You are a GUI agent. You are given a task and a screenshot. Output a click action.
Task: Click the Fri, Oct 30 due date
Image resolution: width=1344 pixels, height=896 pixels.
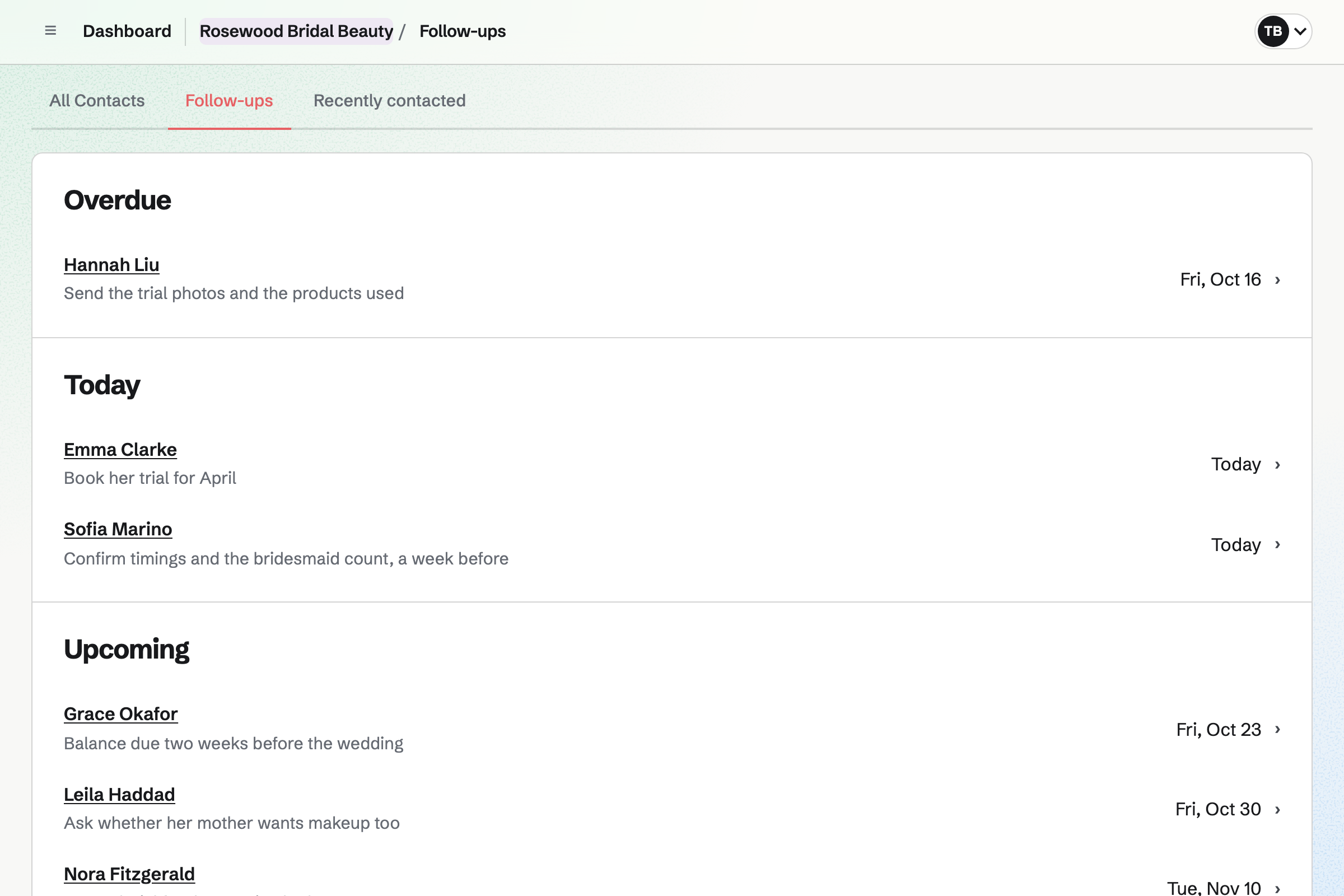tap(1217, 809)
